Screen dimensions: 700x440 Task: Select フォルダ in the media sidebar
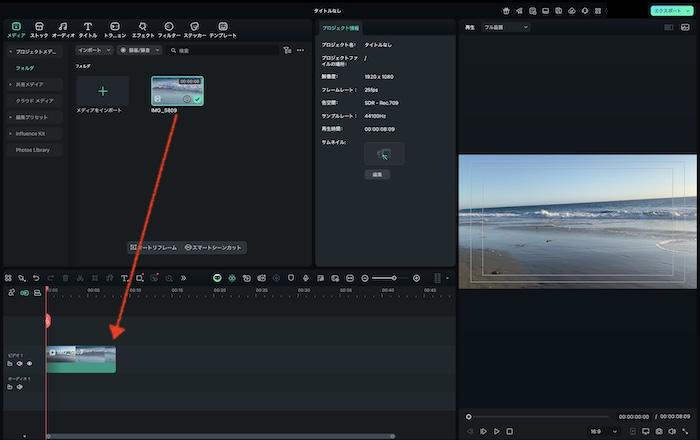24,68
